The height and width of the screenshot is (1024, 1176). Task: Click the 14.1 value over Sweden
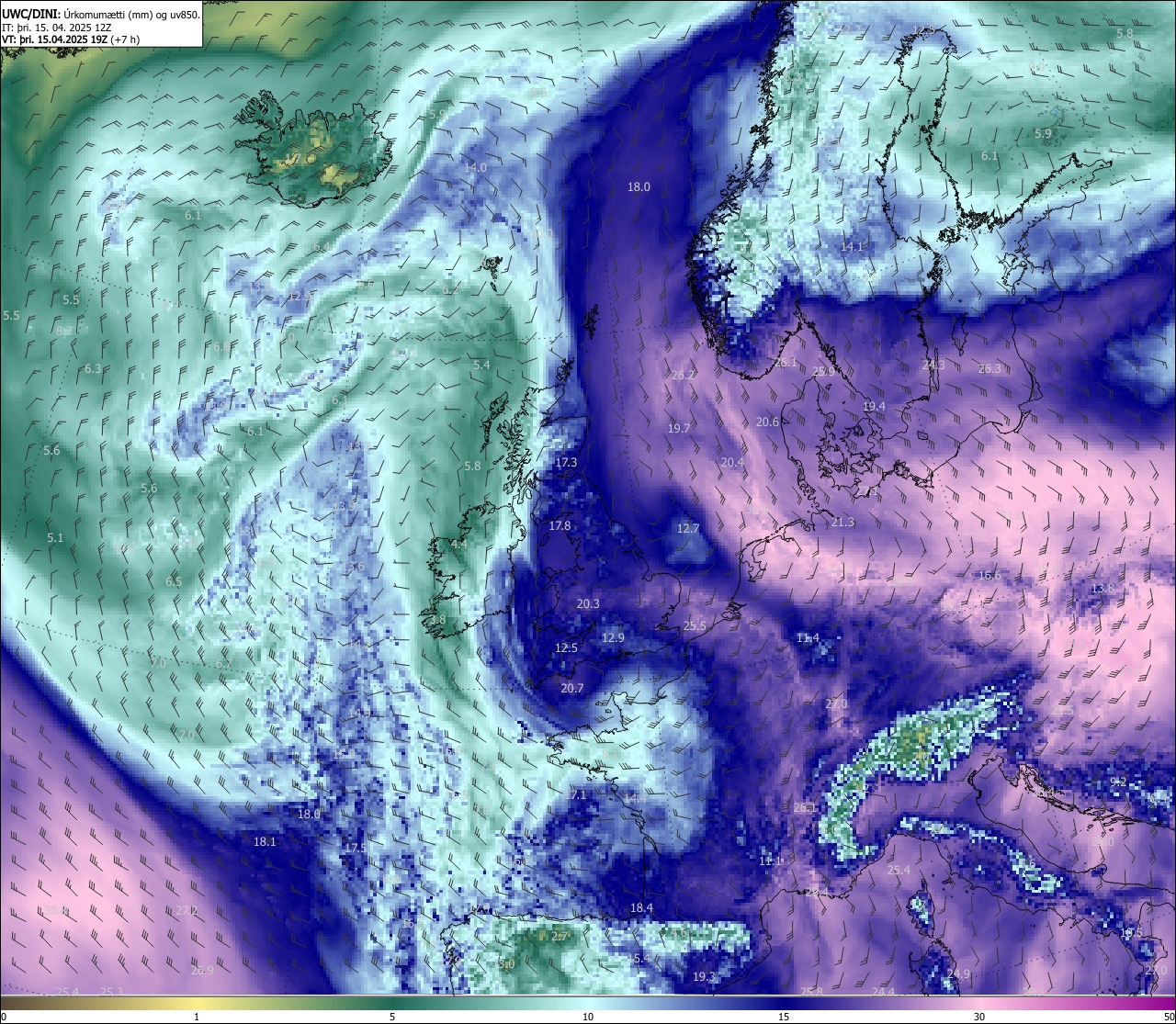(x=852, y=247)
